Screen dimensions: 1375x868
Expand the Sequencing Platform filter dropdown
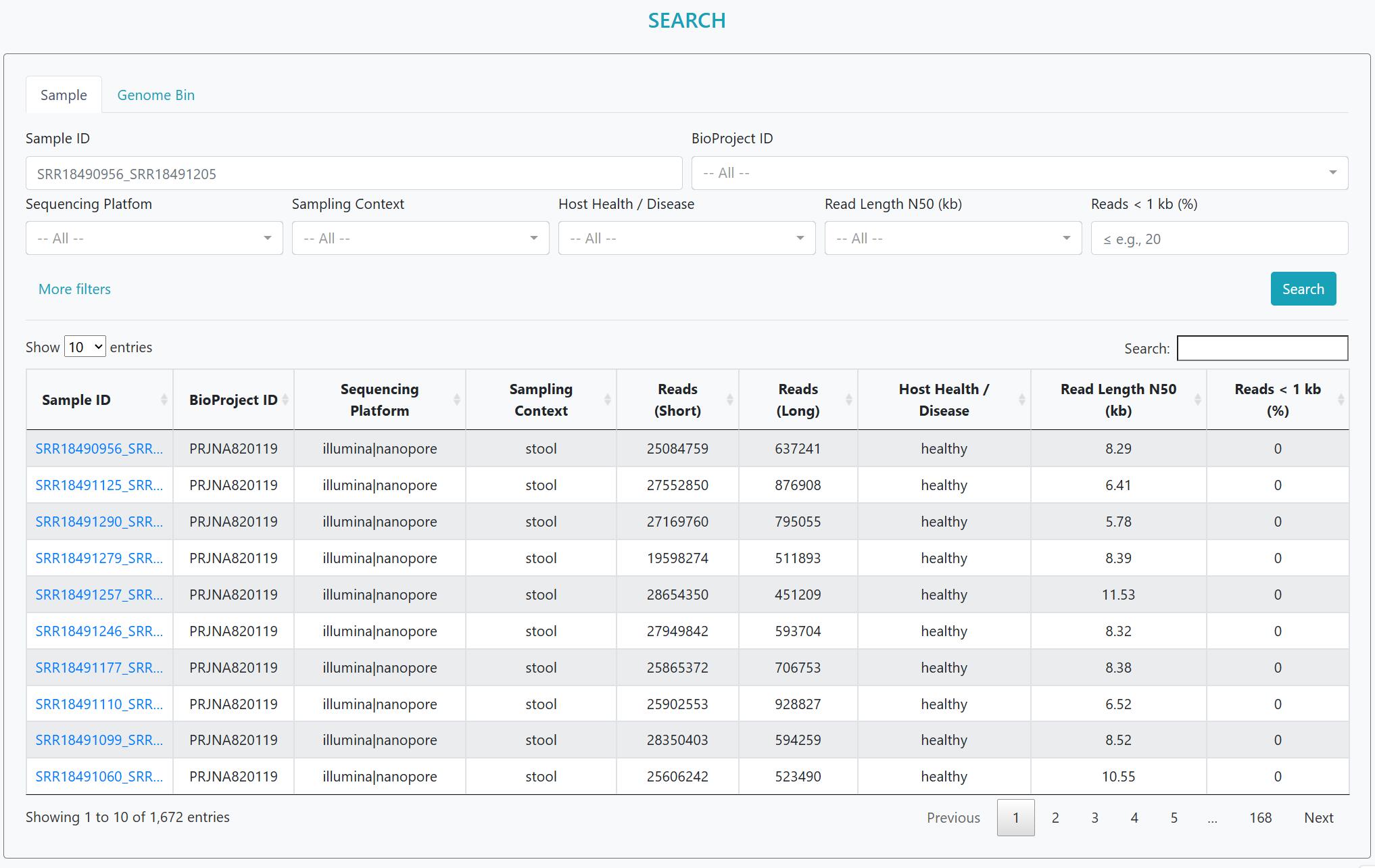click(154, 238)
